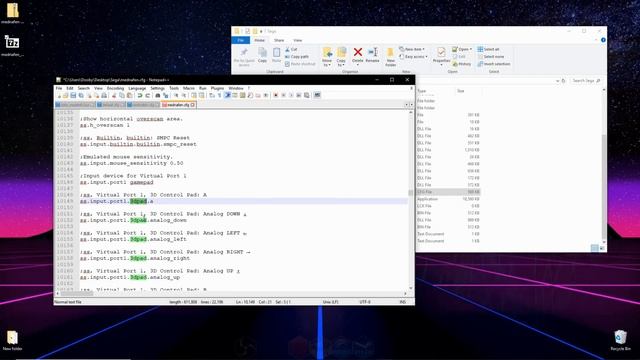Viewport: 640px width, 360px height.
Task: Click the Save Recorded Macro icon
Action: pos(306,96)
